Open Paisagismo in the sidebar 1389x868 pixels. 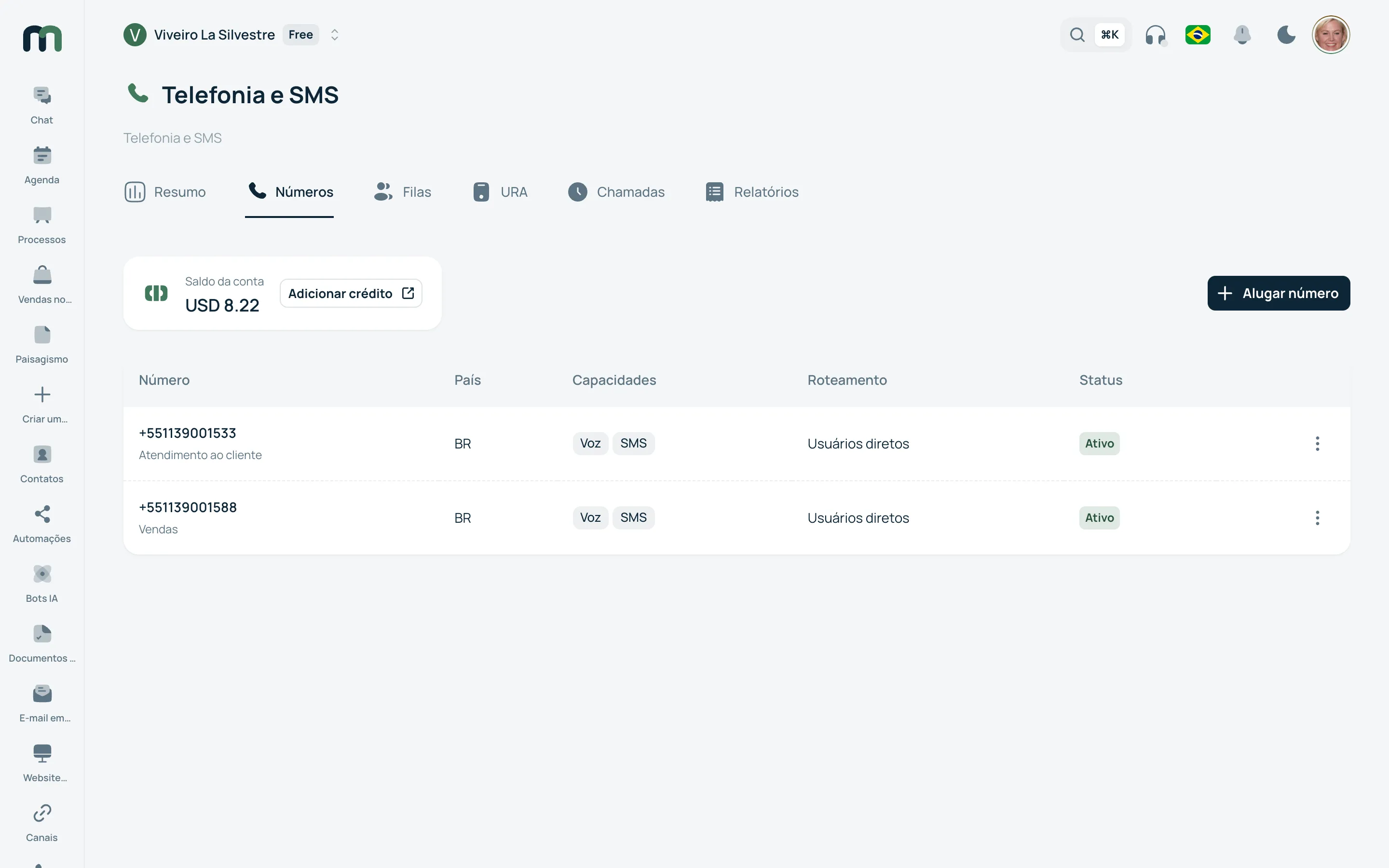coord(42,344)
